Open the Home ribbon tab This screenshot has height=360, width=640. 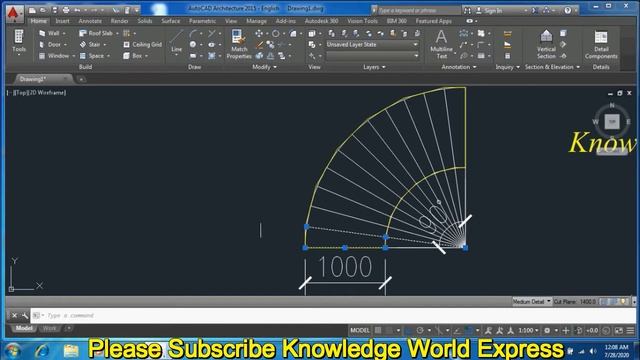click(39, 21)
